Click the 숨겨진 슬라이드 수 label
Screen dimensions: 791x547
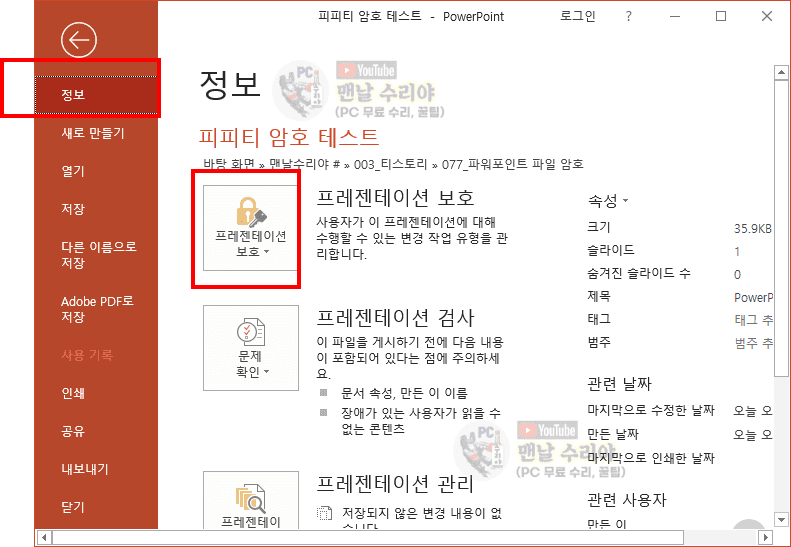coord(639,274)
